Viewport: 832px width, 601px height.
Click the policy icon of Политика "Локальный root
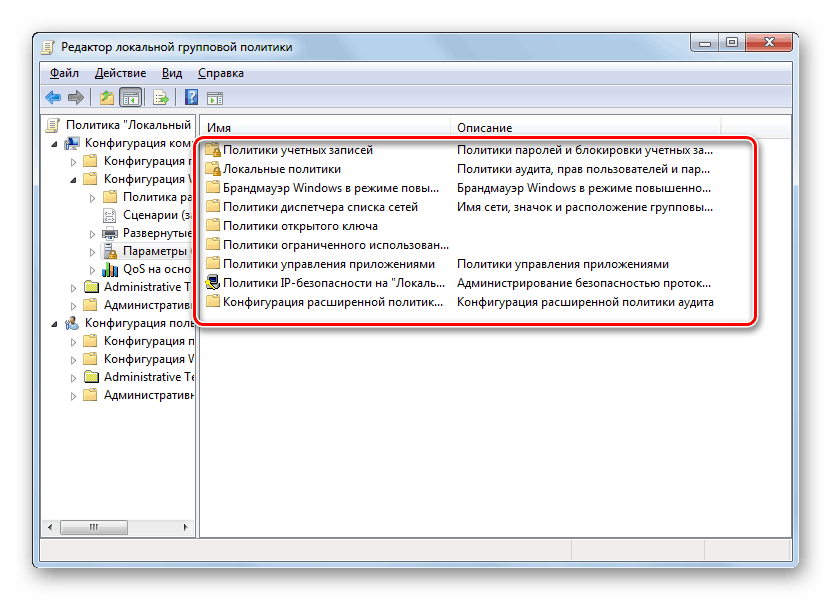click(53, 126)
